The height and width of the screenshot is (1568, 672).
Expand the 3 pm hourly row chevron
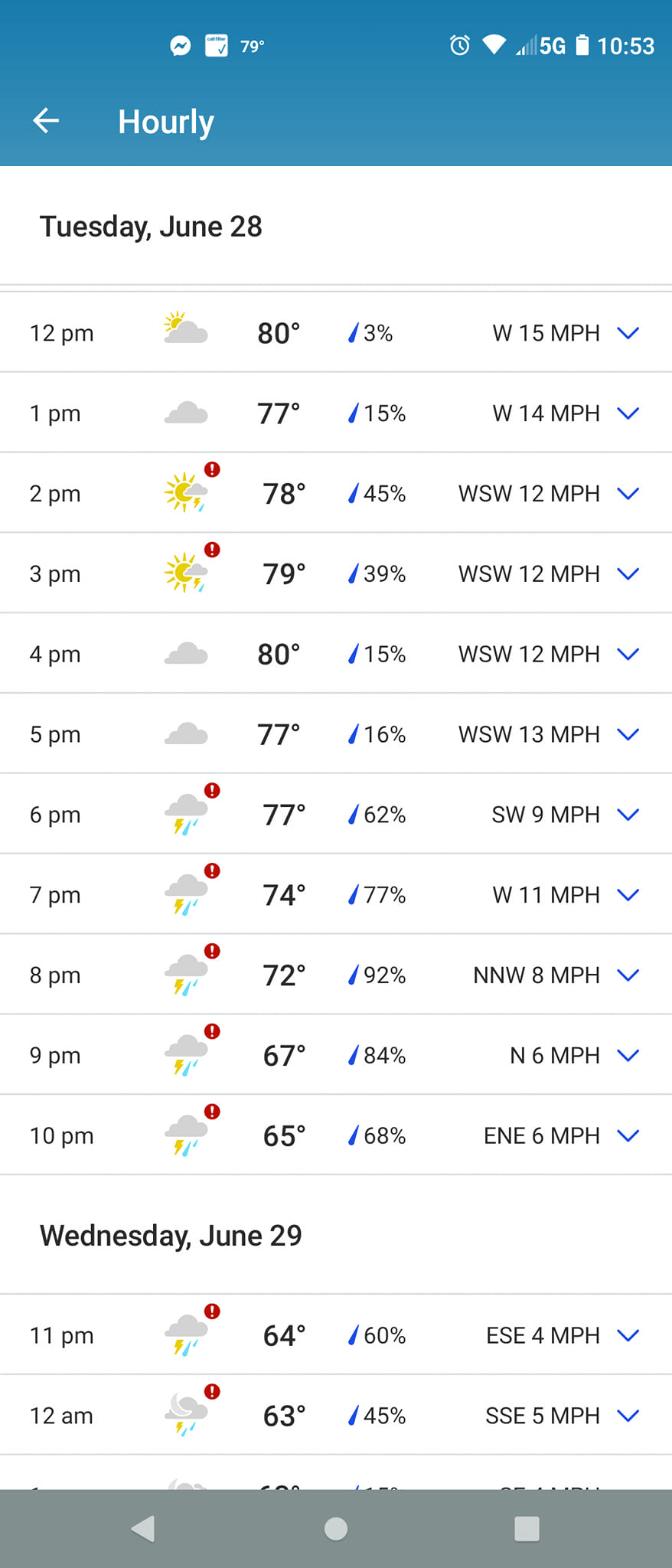click(628, 573)
